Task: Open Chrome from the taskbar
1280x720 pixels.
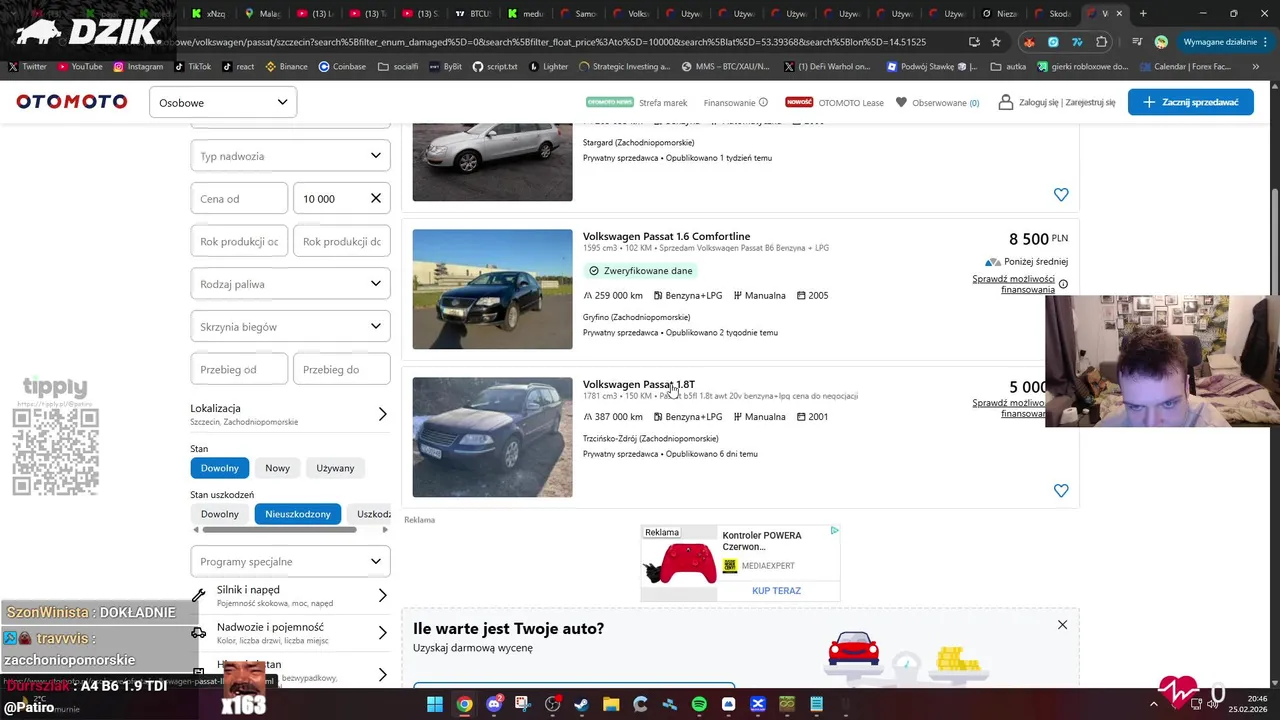Action: (x=464, y=704)
